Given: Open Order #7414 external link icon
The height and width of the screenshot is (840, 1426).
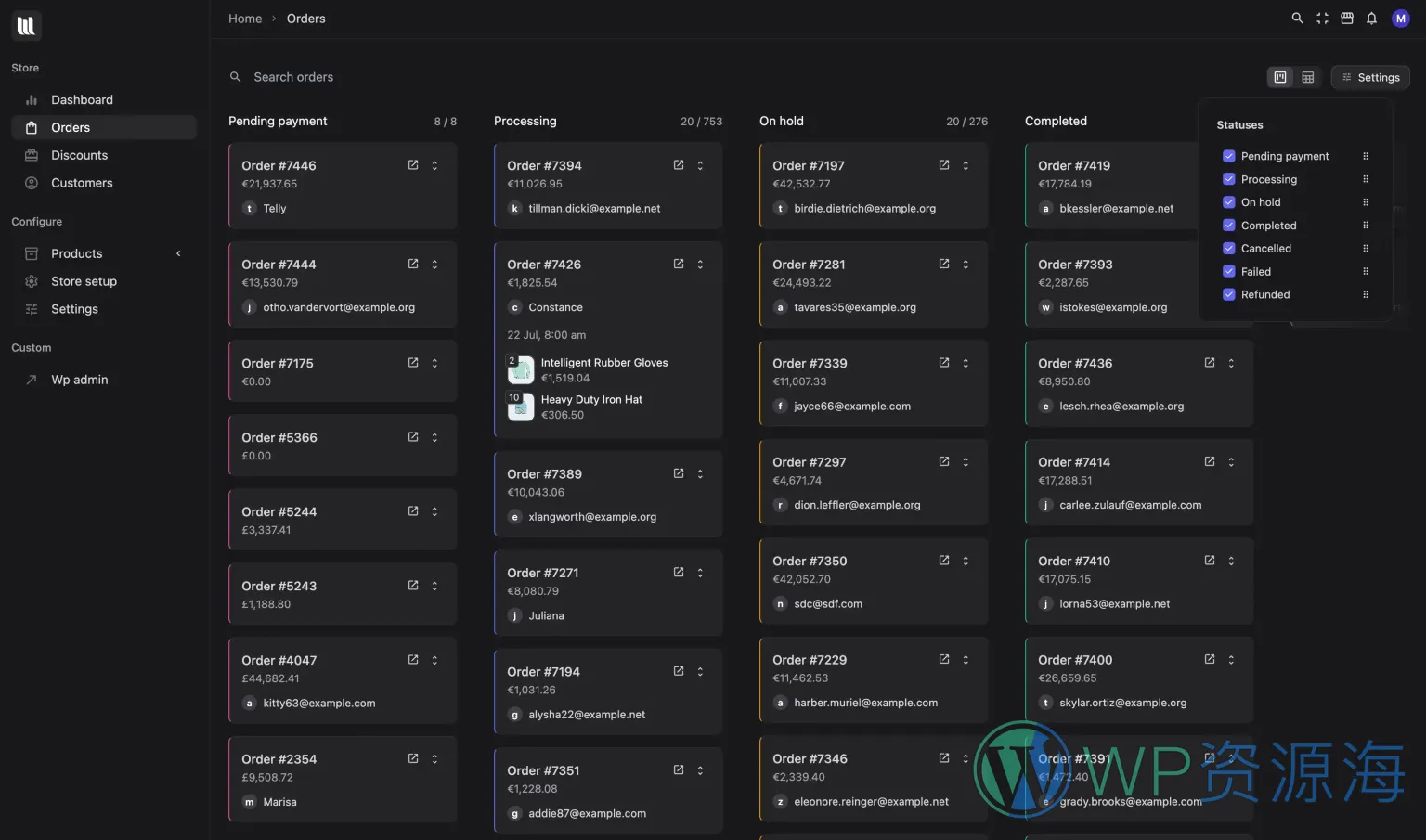Looking at the screenshot, I should pyautogui.click(x=1210, y=461).
